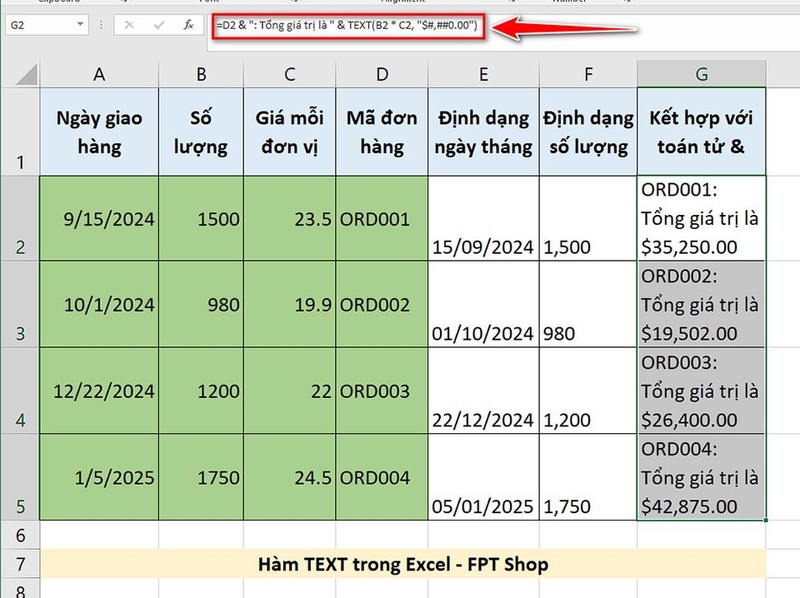Select row 5 header

click(x=20, y=477)
